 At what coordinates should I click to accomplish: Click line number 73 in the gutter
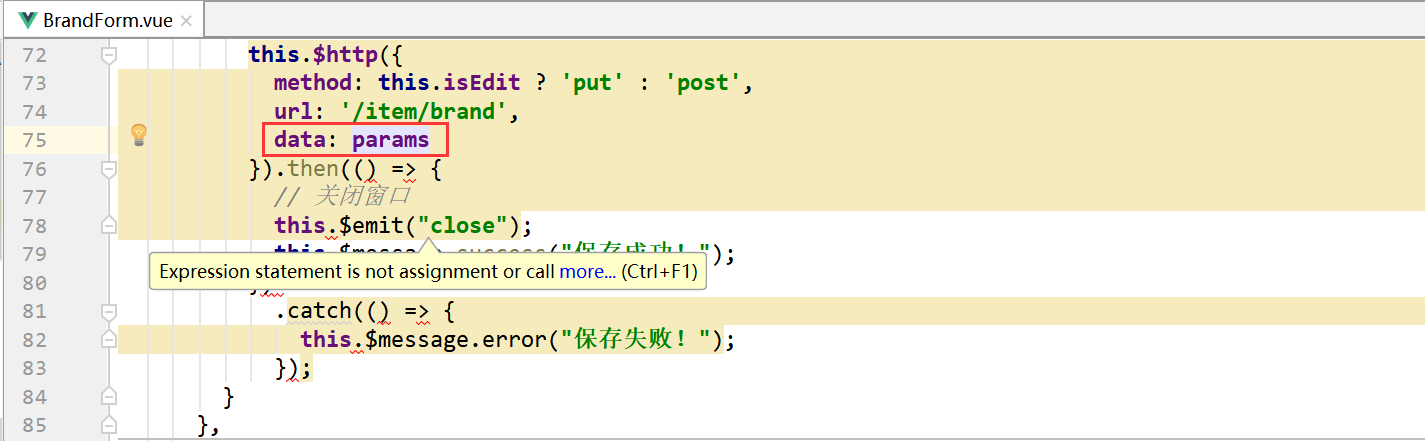(33, 83)
